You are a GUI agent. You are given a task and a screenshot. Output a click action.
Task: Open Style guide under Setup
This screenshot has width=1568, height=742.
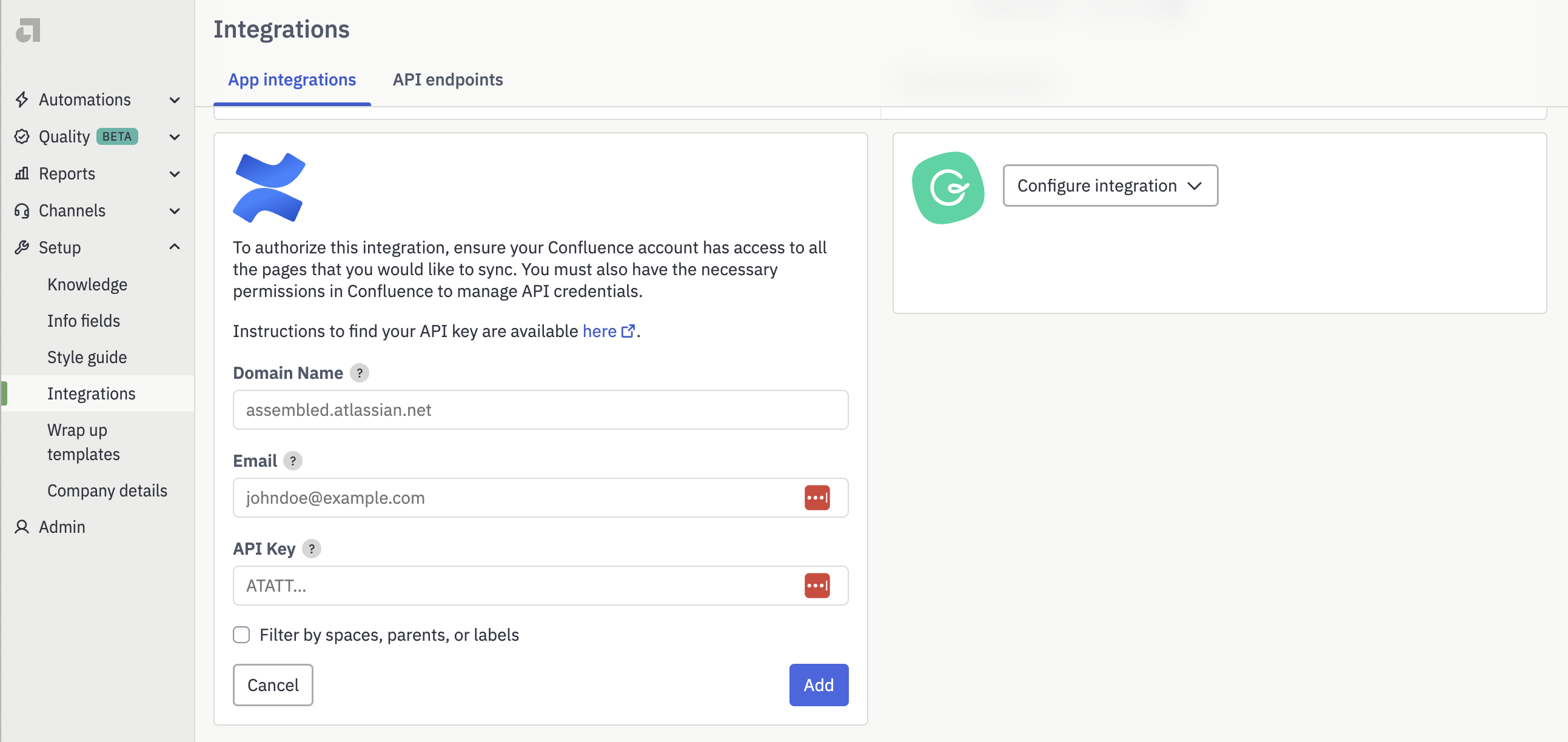tap(87, 357)
